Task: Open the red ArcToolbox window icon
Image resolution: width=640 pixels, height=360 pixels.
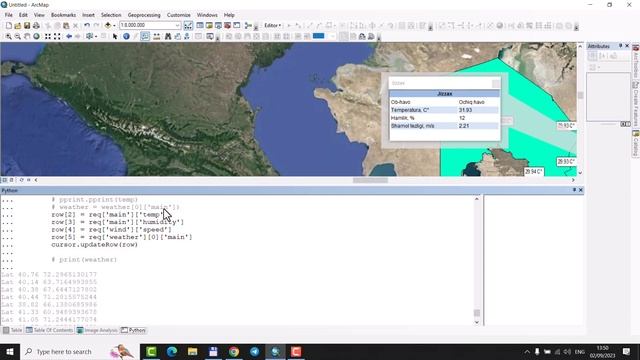Action: pos(227,26)
